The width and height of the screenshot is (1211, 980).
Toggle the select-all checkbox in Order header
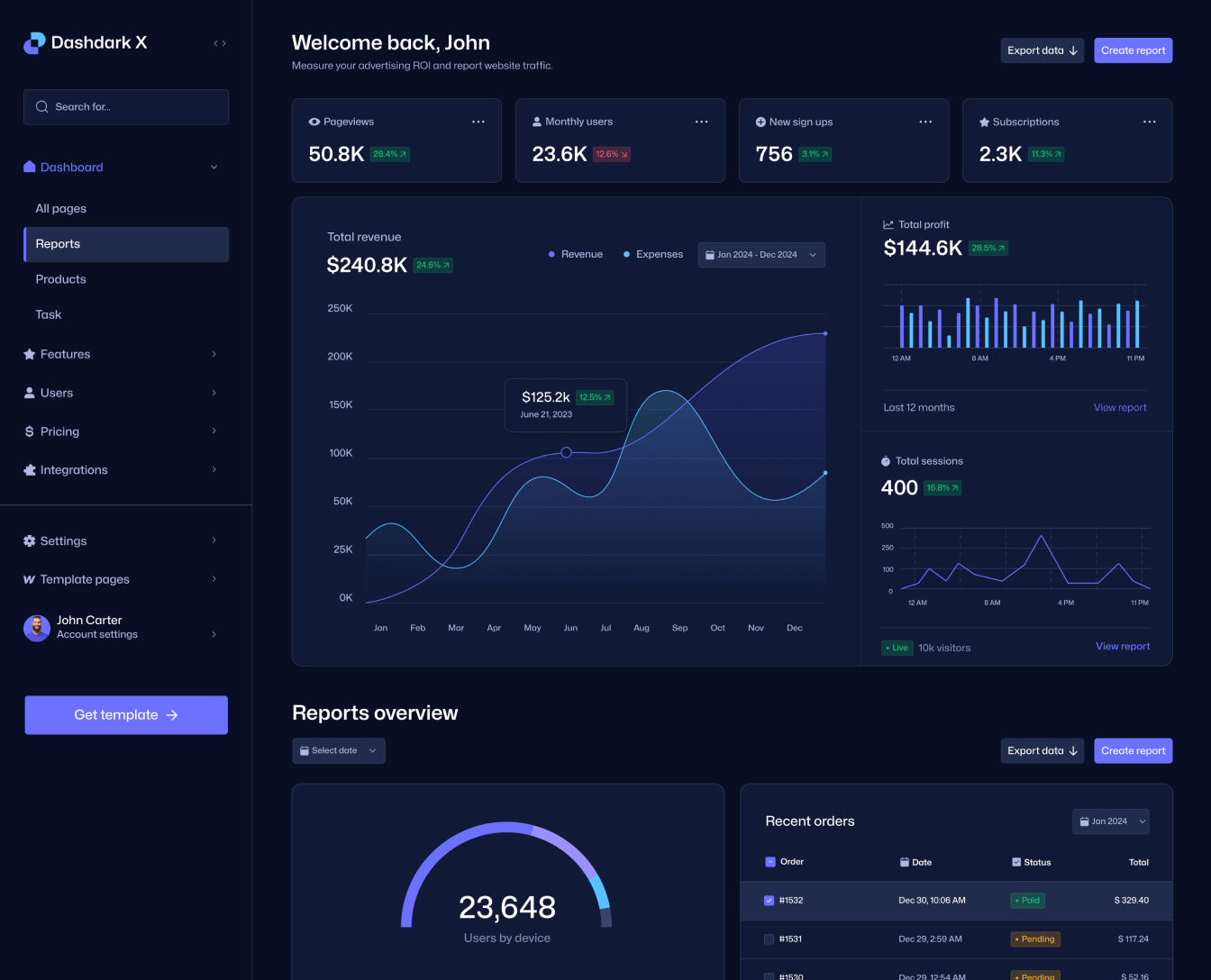point(769,862)
